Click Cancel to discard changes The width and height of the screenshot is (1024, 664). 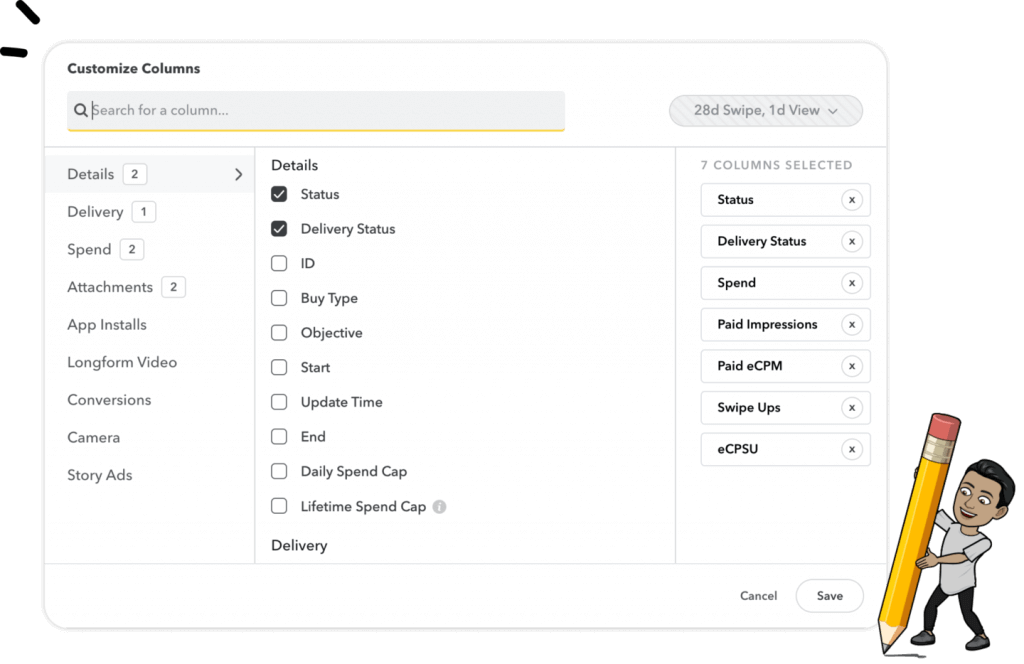(x=758, y=595)
